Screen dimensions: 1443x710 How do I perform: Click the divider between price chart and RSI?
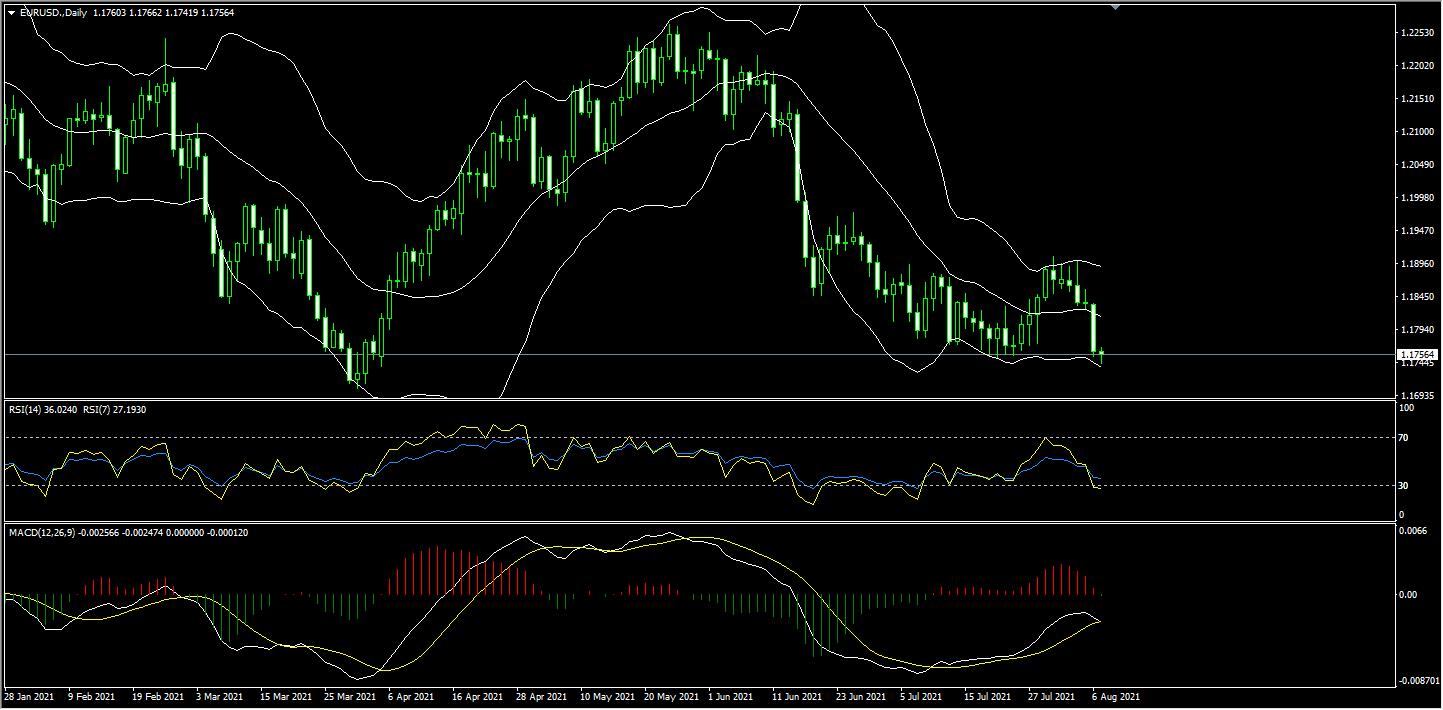coord(700,400)
